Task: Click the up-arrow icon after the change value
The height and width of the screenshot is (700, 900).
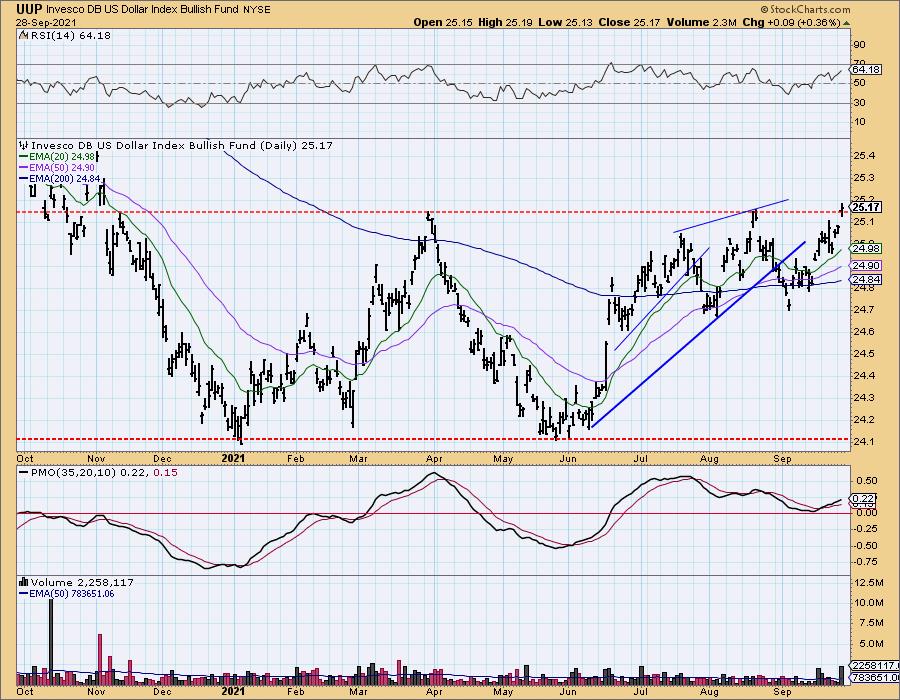Action: pyautogui.click(x=846, y=23)
